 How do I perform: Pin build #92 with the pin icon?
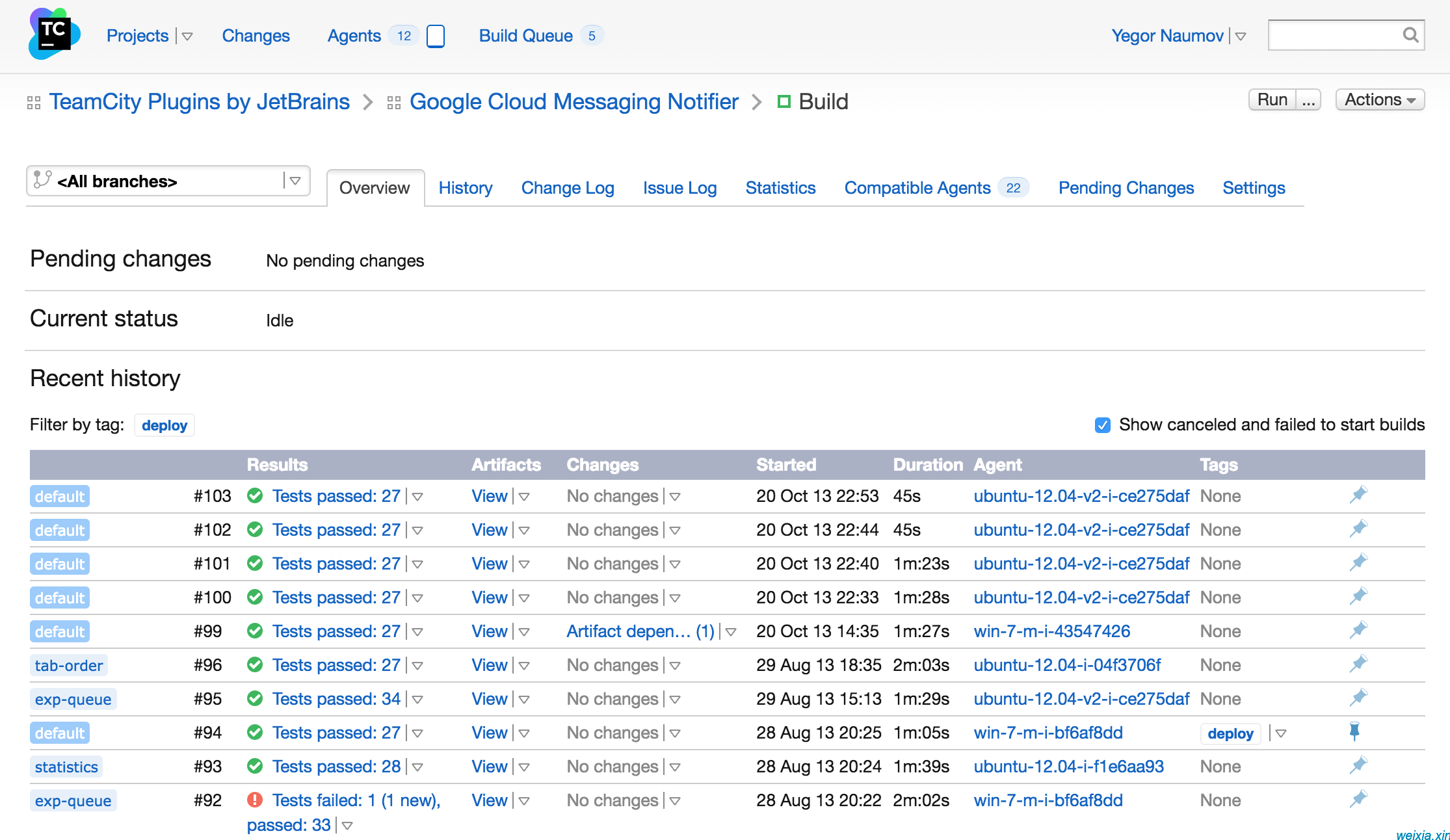point(1358,800)
